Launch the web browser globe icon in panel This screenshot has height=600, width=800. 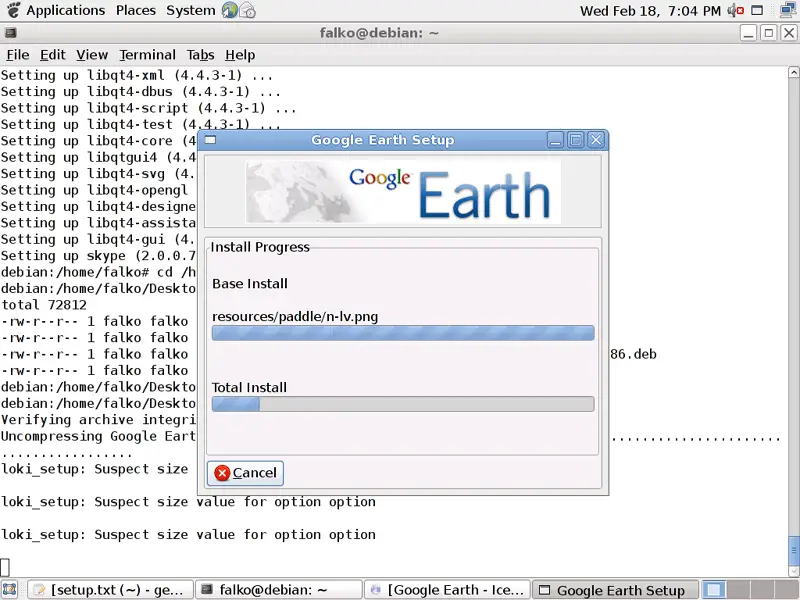(230, 10)
